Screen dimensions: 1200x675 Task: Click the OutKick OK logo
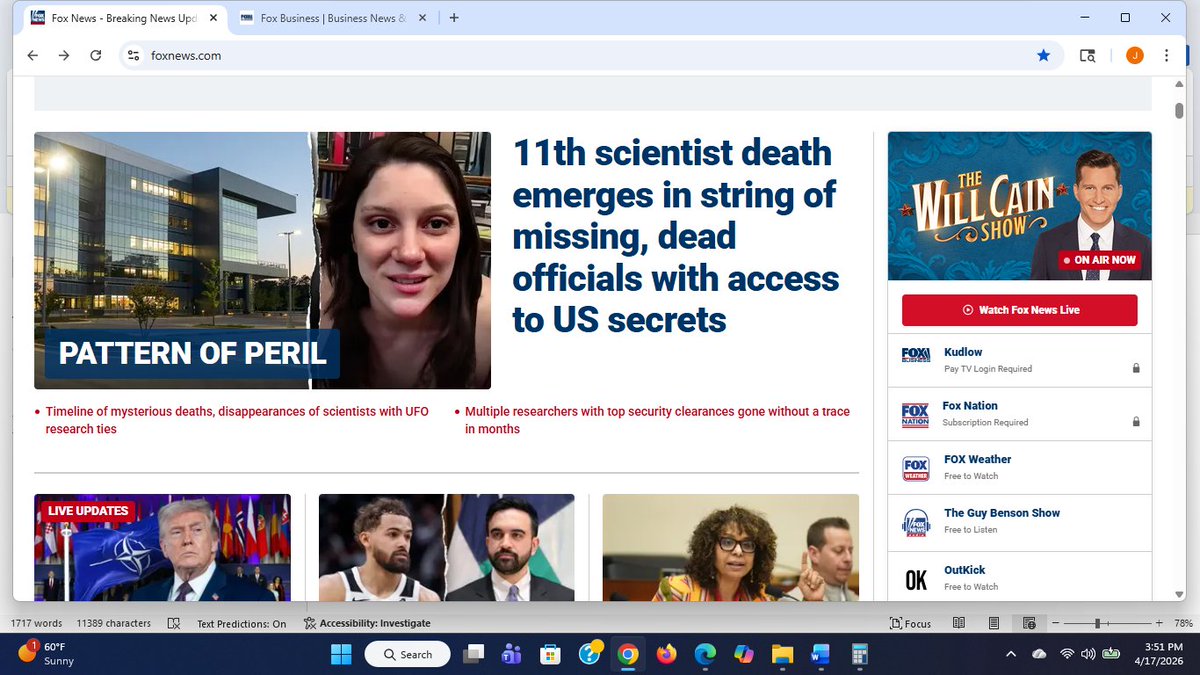[916, 580]
